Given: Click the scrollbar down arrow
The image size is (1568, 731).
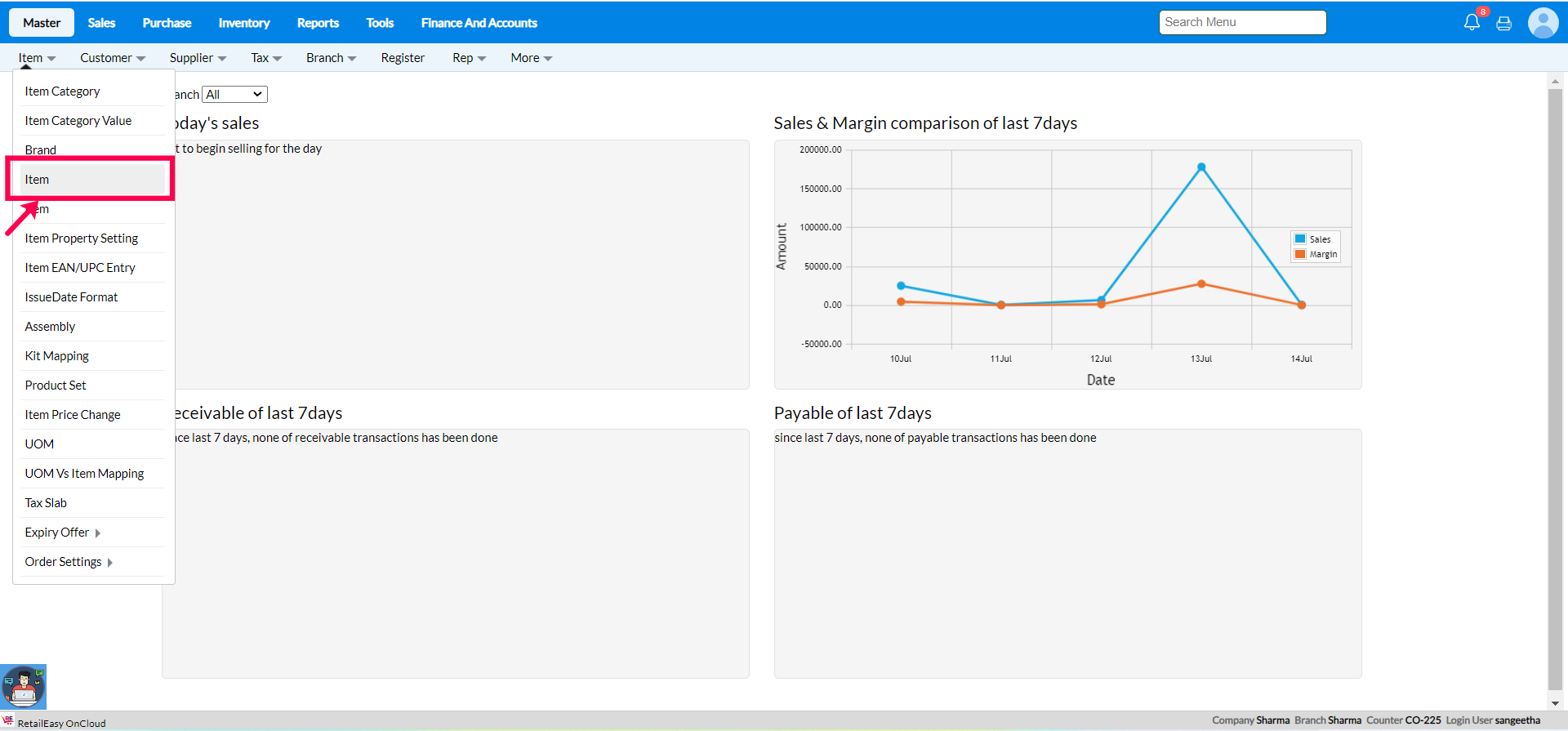Looking at the screenshot, I should tap(1555, 703).
